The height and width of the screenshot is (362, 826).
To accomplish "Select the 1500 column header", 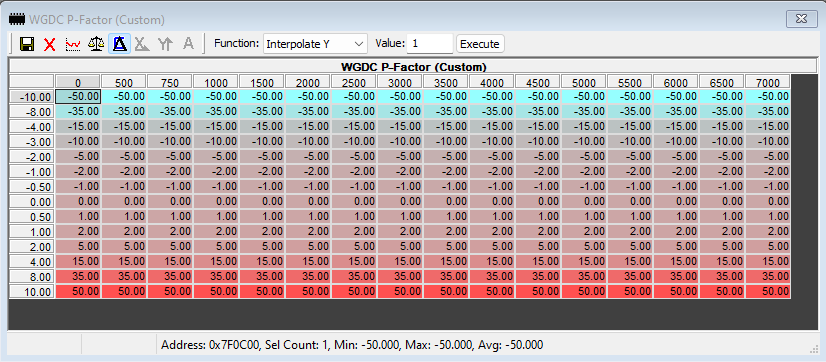I will 261,82.
